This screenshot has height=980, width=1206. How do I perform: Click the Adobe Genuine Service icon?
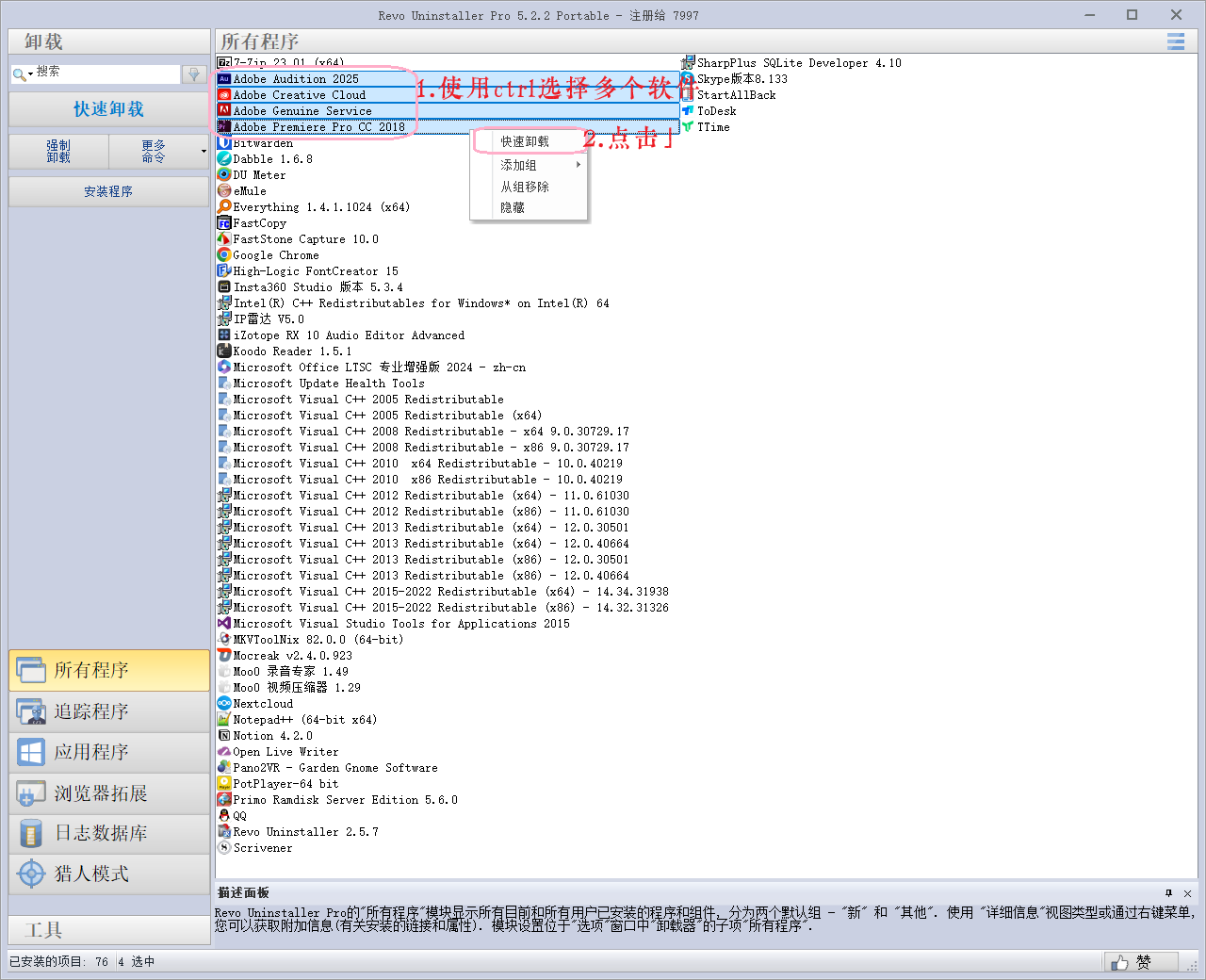tap(224, 111)
